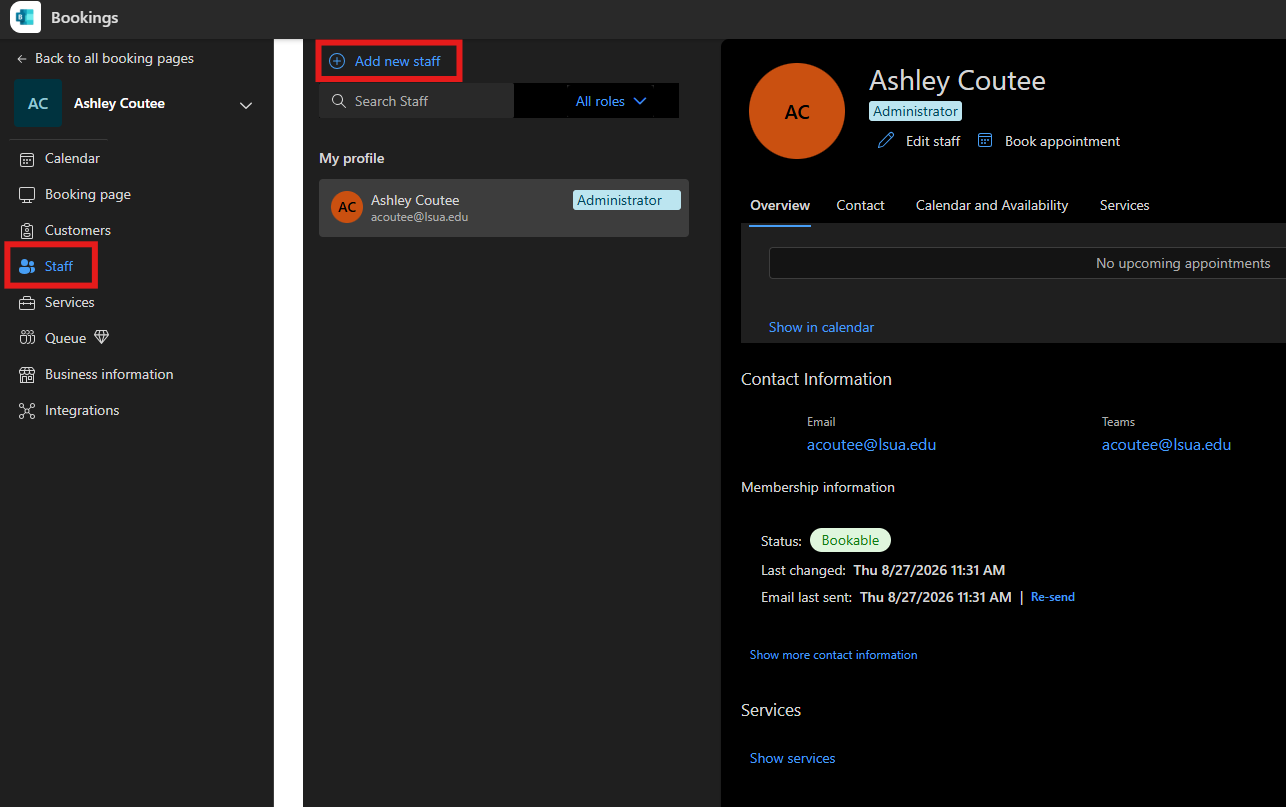Viewport: 1286px width, 807px height.
Task: Click the Re-send email link
Action: pyautogui.click(x=1053, y=597)
